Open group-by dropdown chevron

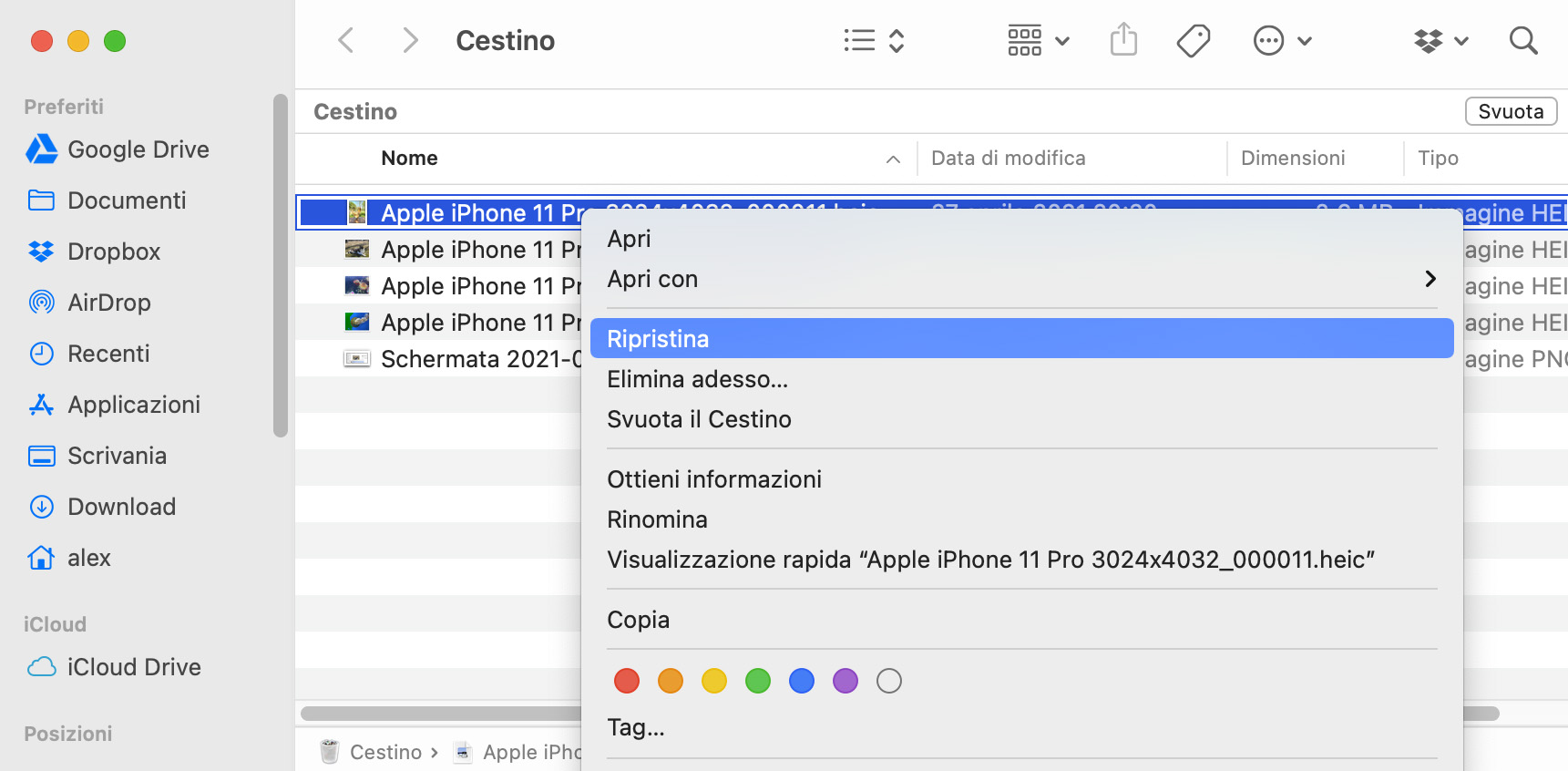(x=1061, y=41)
